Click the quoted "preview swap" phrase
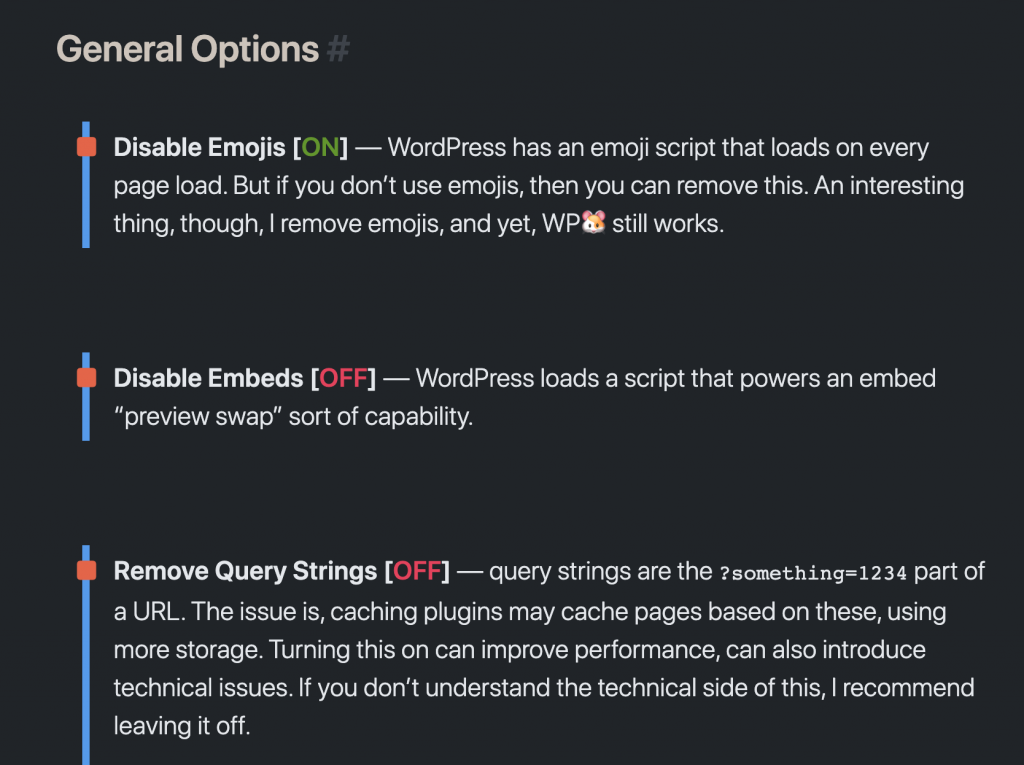Screen dimensions: 1024x765 [x=198, y=416]
